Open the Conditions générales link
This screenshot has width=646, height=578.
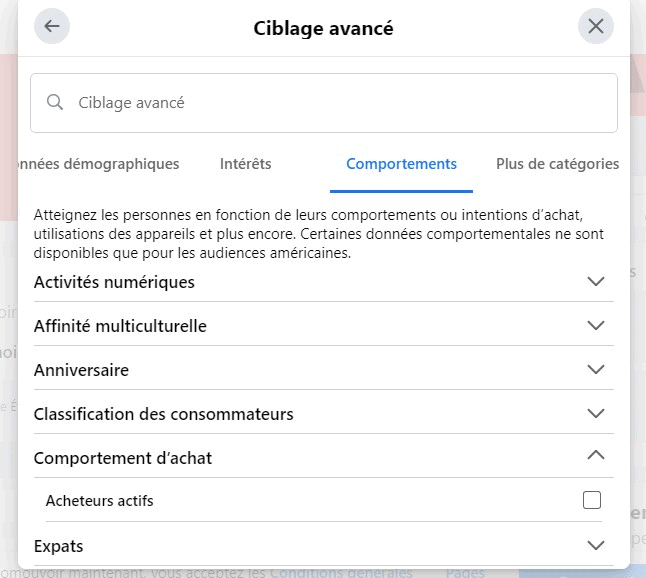click(x=342, y=573)
